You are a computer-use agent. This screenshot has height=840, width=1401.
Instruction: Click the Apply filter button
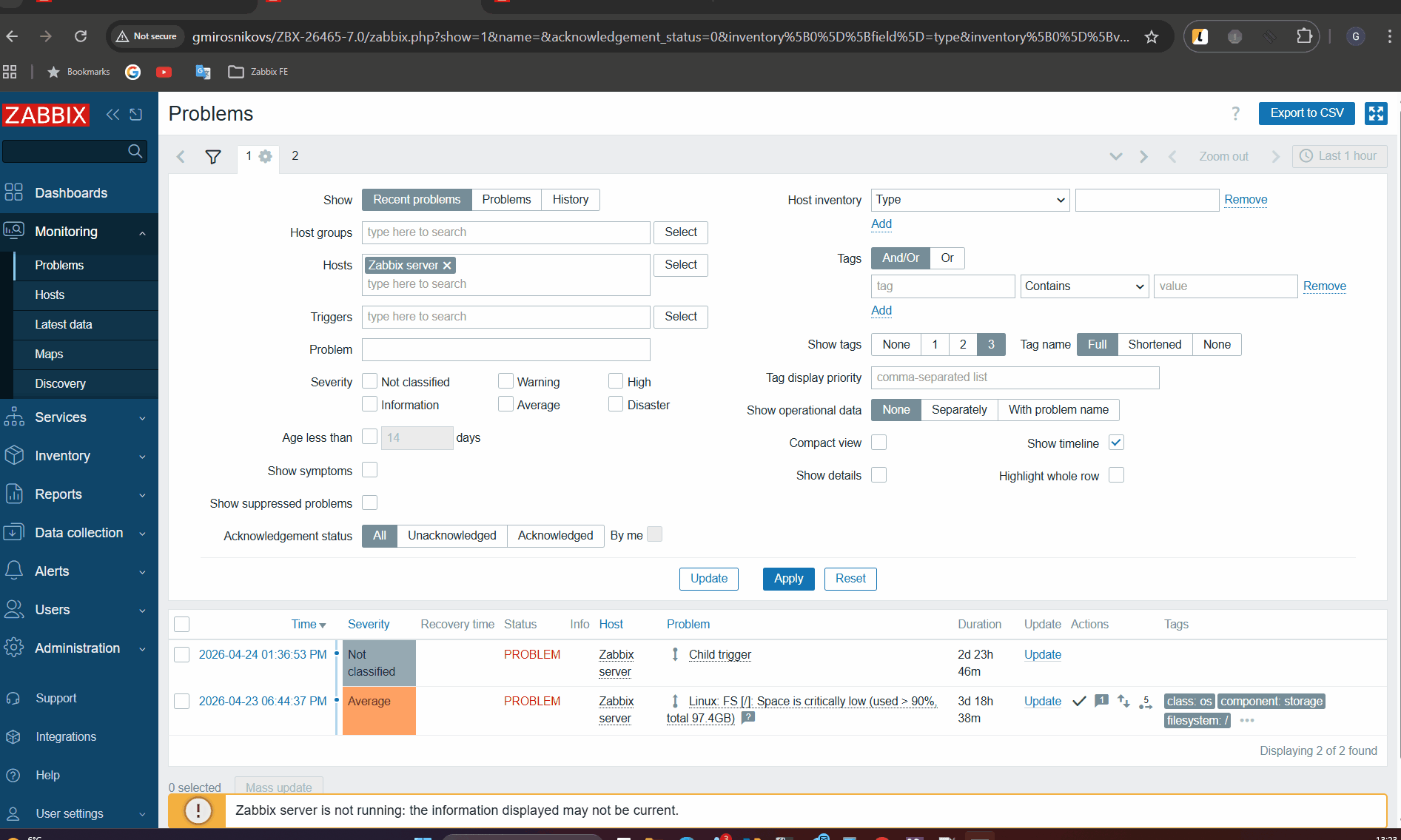coord(788,579)
